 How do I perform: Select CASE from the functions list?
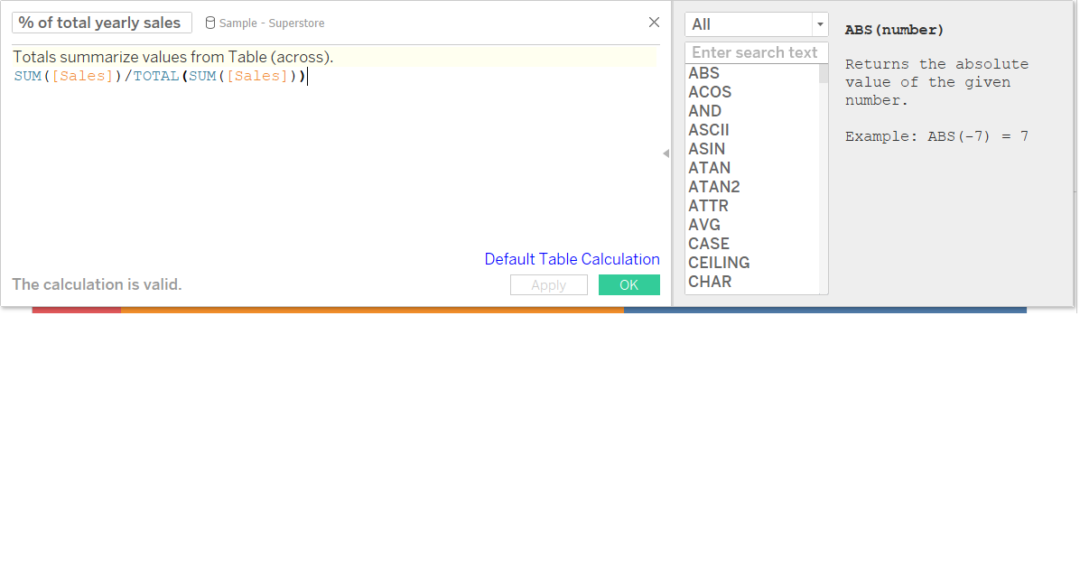click(708, 243)
